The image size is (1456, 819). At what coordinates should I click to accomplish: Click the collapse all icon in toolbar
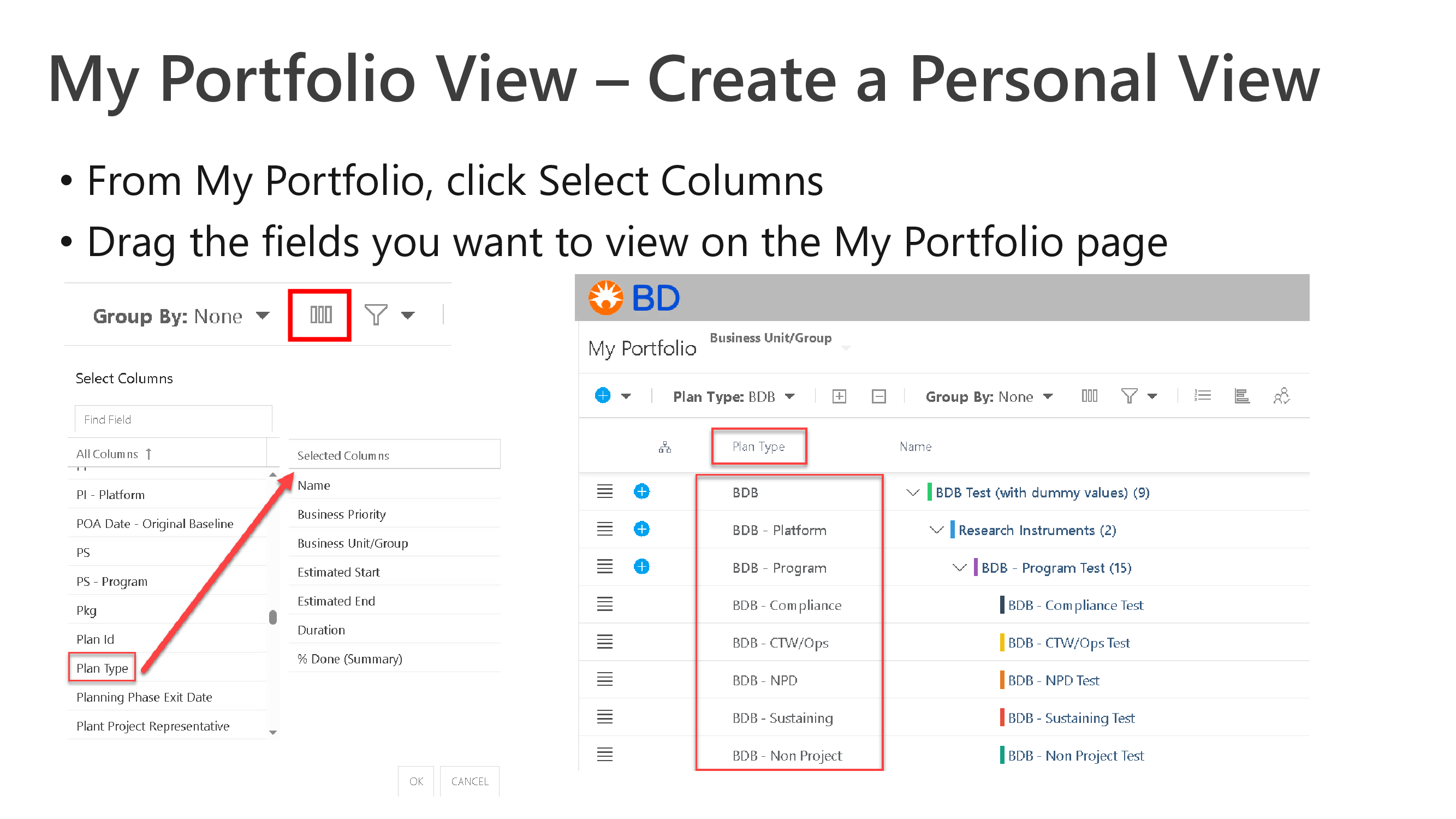click(x=878, y=396)
